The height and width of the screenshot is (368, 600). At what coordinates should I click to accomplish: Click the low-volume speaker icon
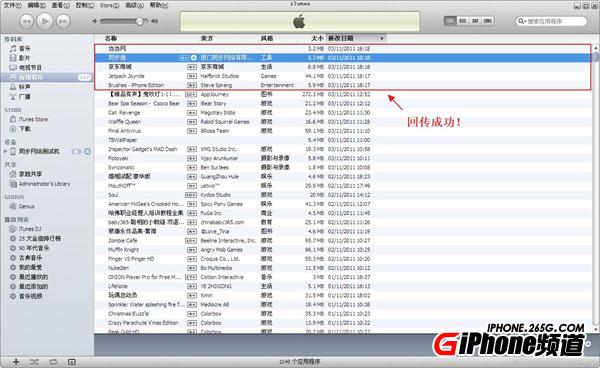coord(95,21)
